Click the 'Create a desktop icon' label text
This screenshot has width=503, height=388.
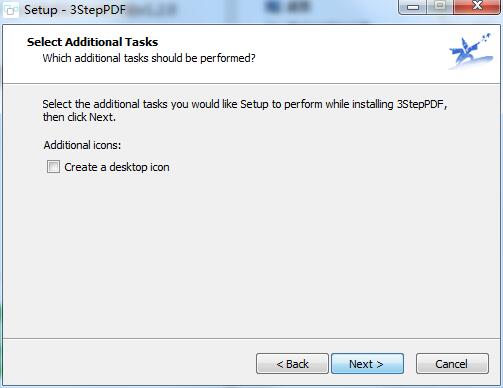117,167
